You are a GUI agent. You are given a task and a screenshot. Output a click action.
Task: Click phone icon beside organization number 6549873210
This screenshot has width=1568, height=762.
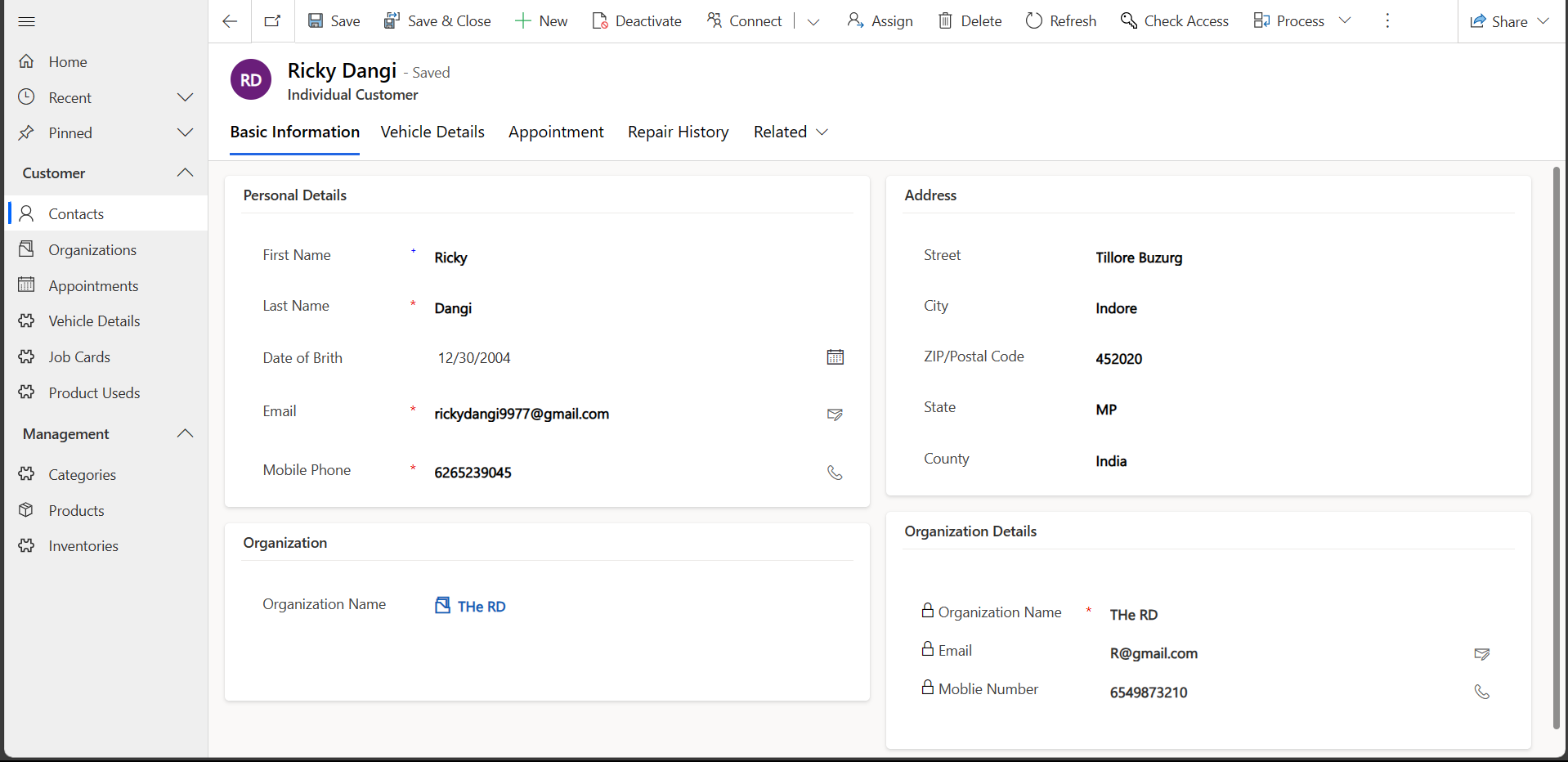1481,693
